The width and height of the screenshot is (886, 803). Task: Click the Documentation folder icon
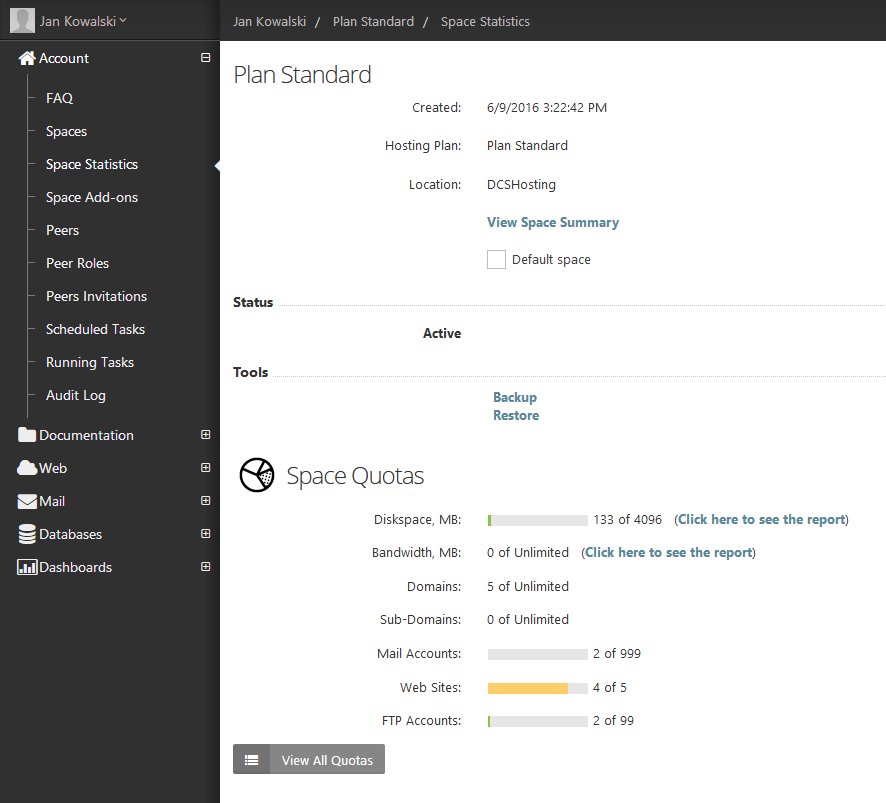(27, 435)
